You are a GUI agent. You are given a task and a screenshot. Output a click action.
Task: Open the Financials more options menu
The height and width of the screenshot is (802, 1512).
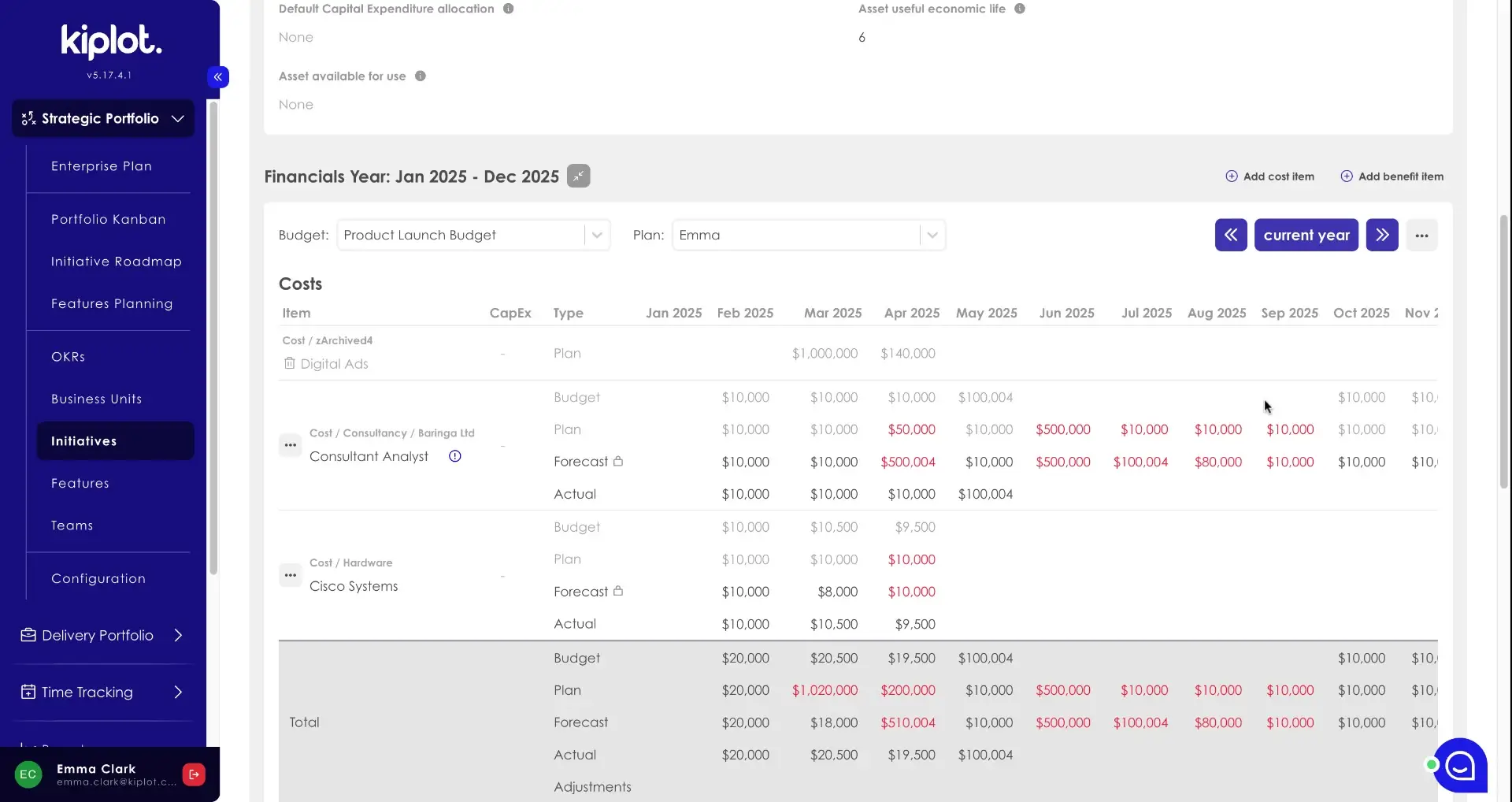pyautogui.click(x=1421, y=235)
